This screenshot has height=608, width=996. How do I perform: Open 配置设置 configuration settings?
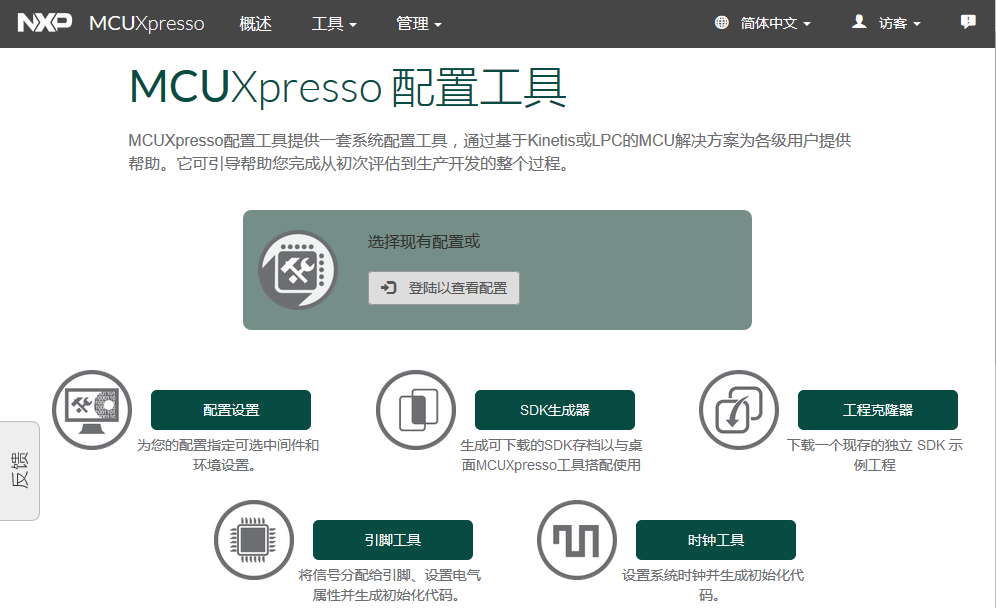[x=231, y=410]
